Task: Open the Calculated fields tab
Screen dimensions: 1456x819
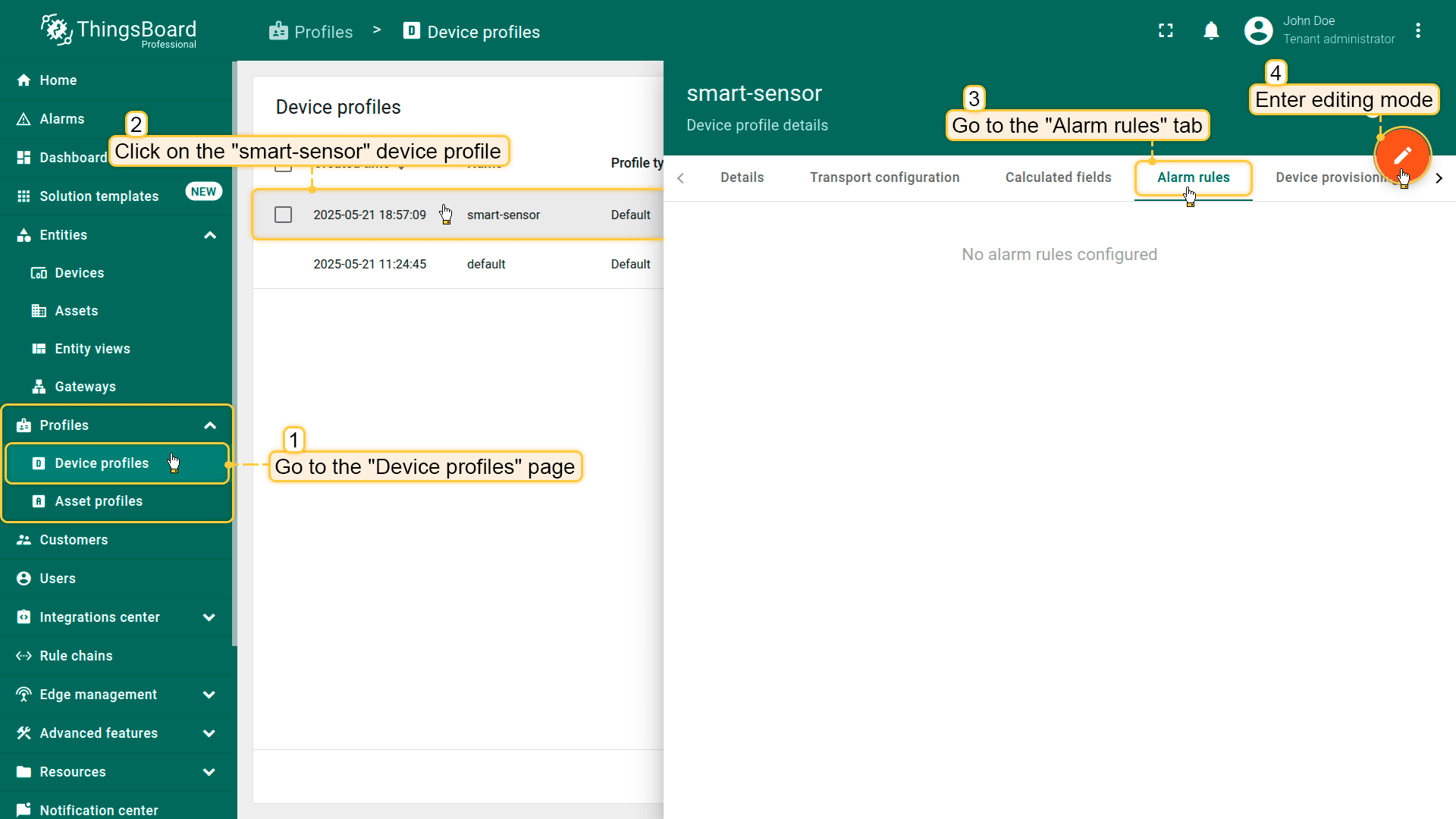Action: tap(1058, 177)
